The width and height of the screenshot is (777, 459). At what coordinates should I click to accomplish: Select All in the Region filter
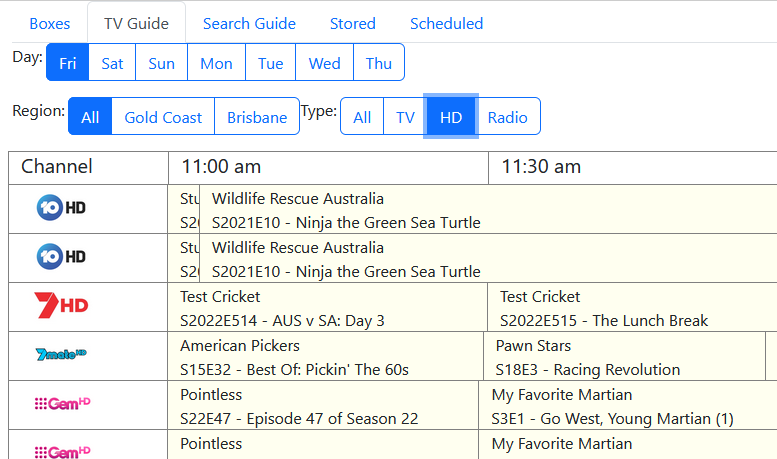click(x=90, y=116)
